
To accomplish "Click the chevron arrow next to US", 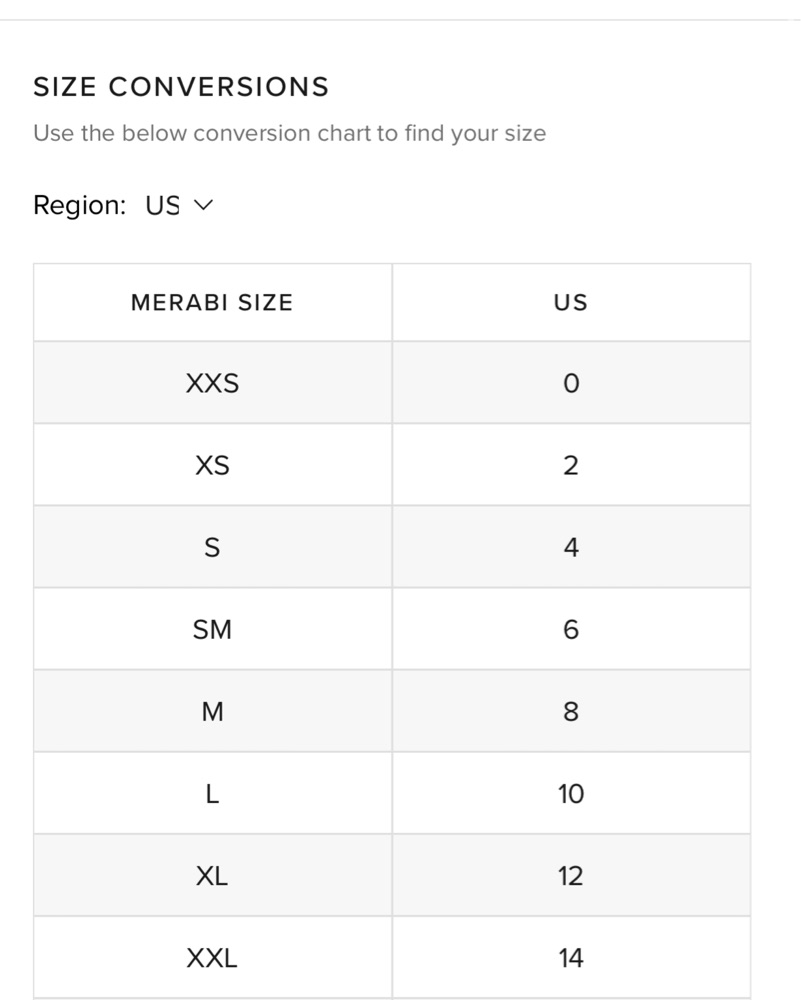I will tap(203, 205).
